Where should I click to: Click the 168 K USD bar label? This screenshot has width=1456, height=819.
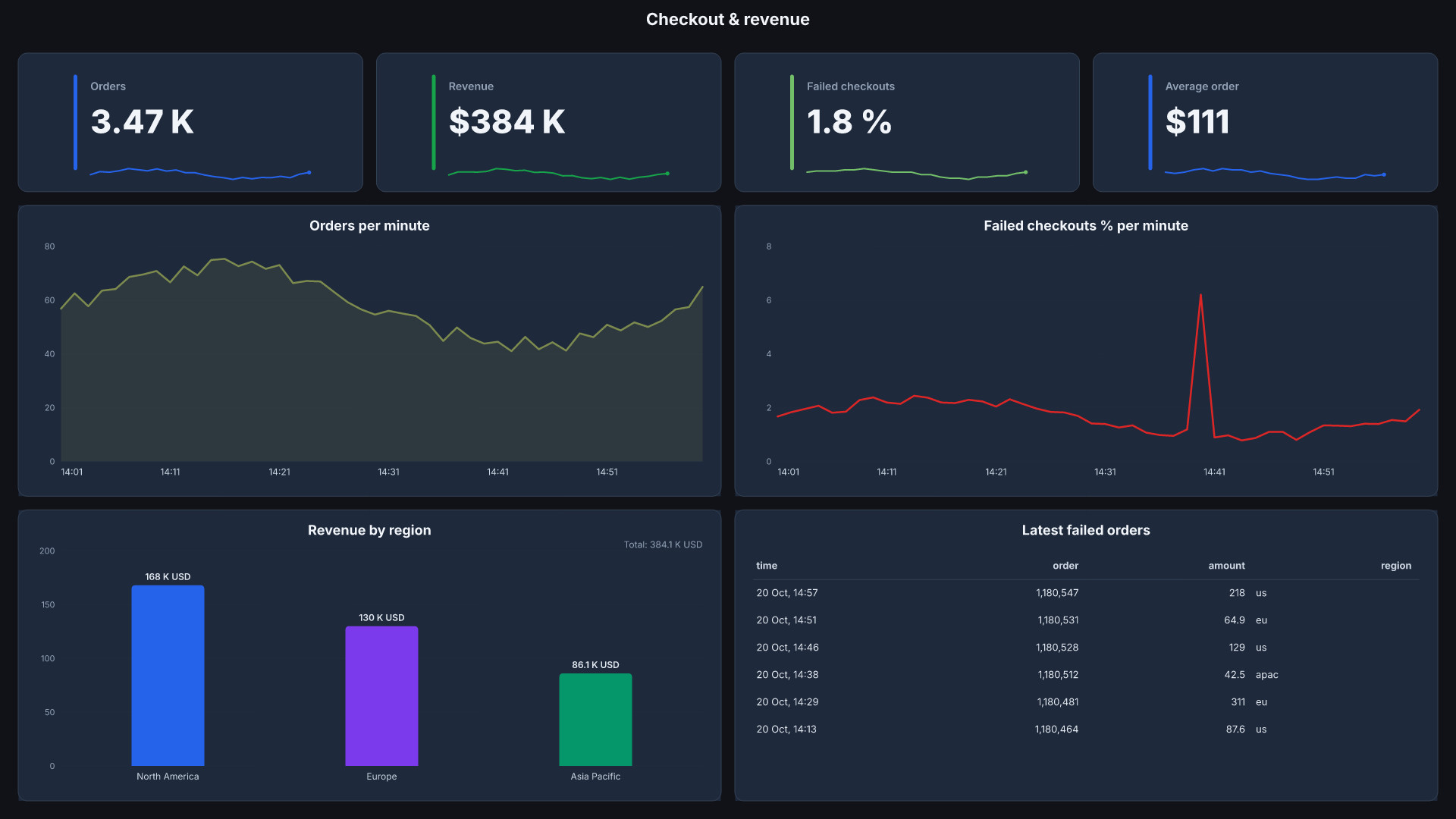click(168, 576)
